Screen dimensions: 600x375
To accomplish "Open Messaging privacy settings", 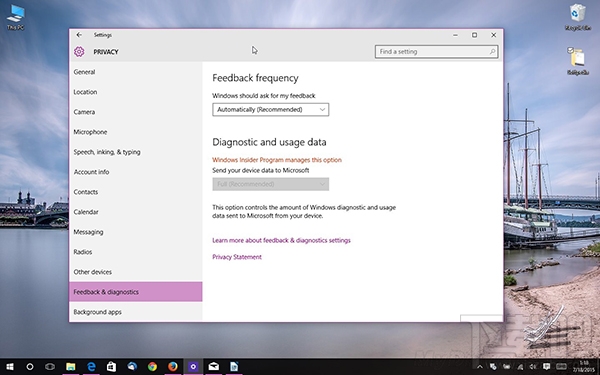I will point(135,232).
